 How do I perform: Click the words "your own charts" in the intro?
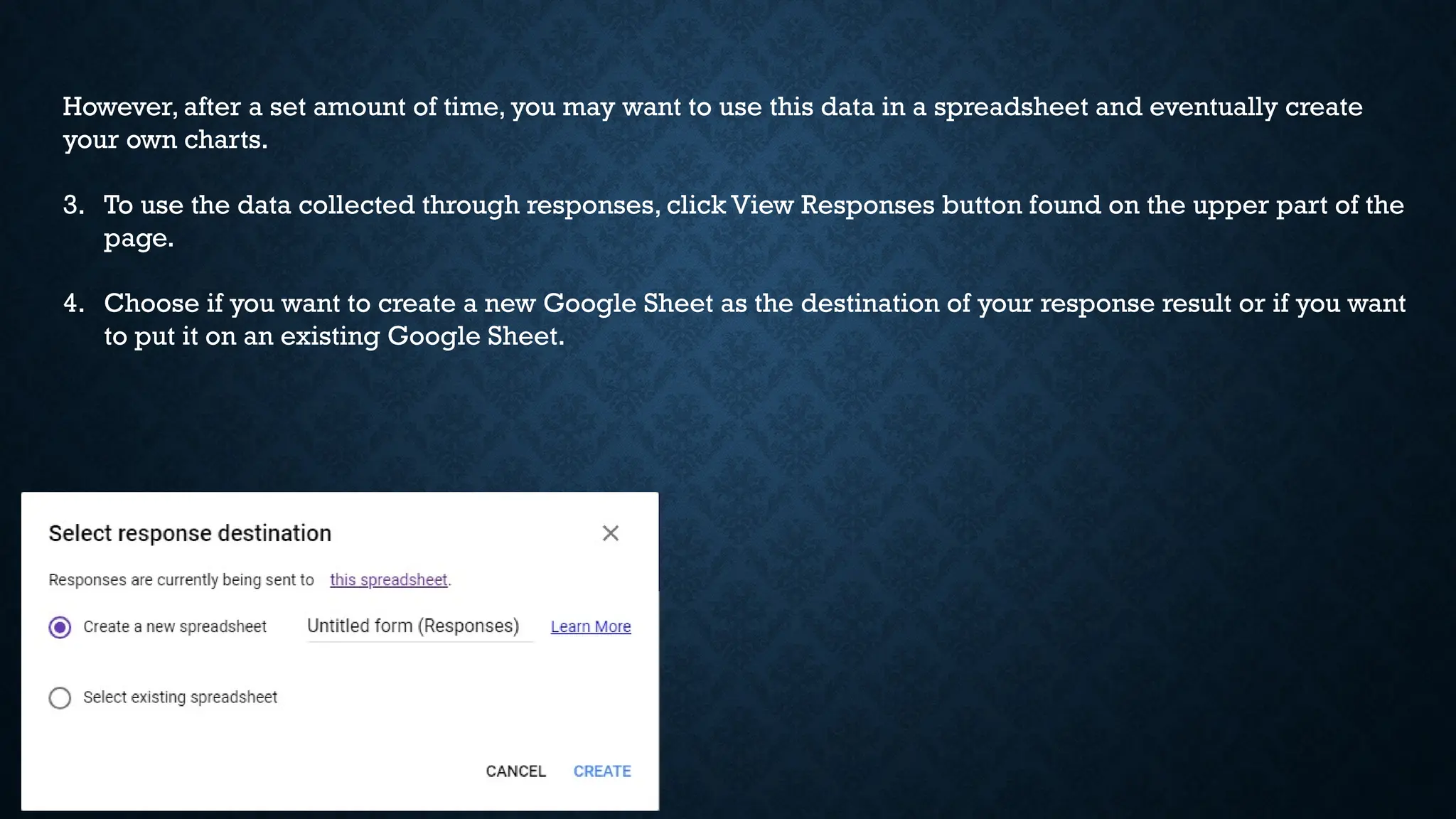pos(164,140)
